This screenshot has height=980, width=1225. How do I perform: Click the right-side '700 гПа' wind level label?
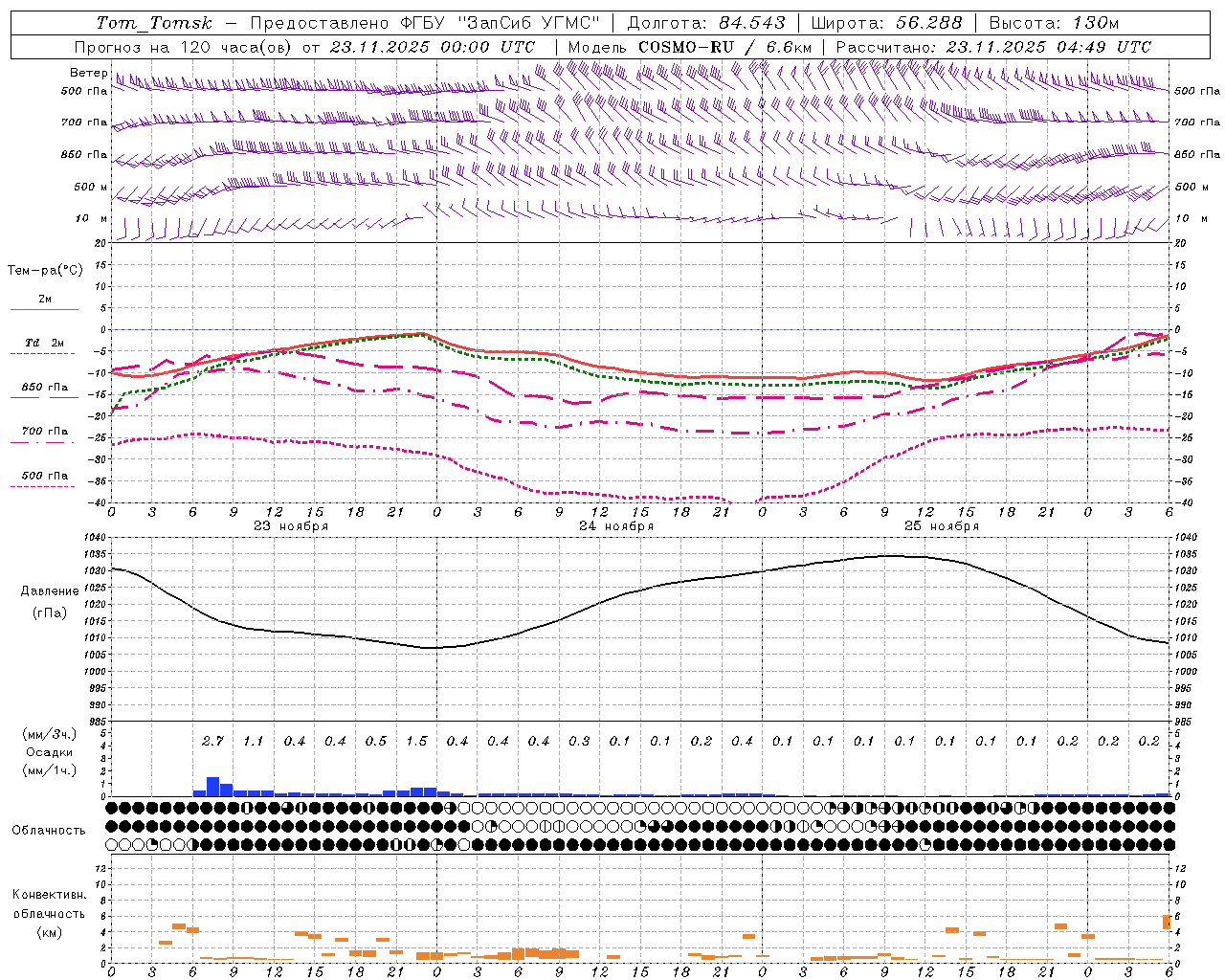[1197, 122]
